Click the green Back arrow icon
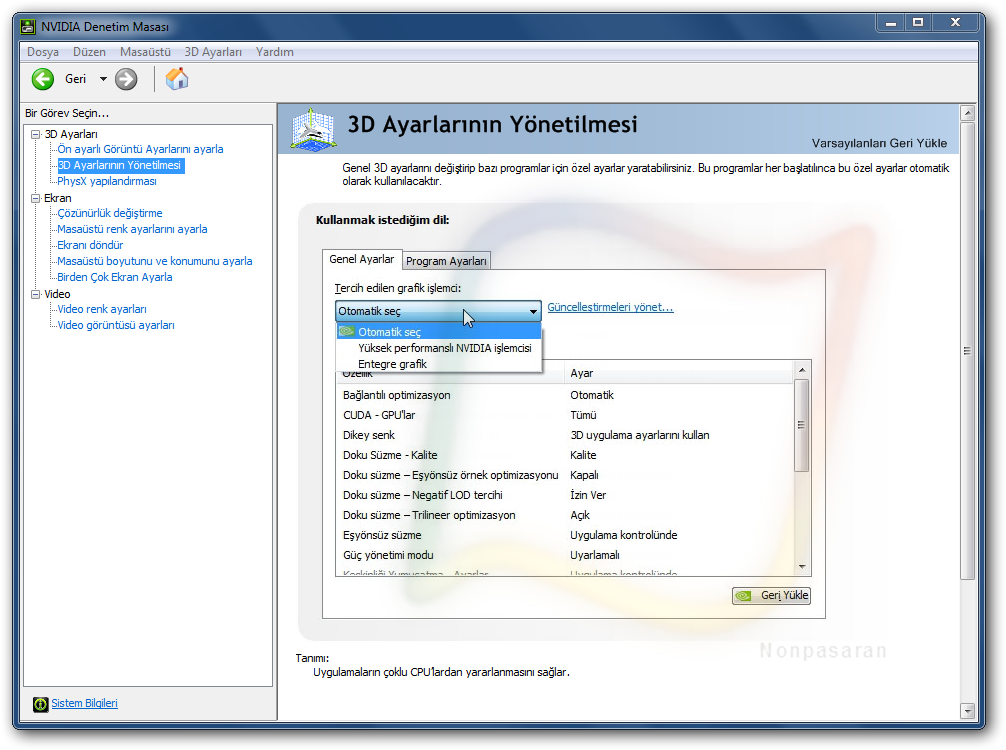 click(x=43, y=79)
